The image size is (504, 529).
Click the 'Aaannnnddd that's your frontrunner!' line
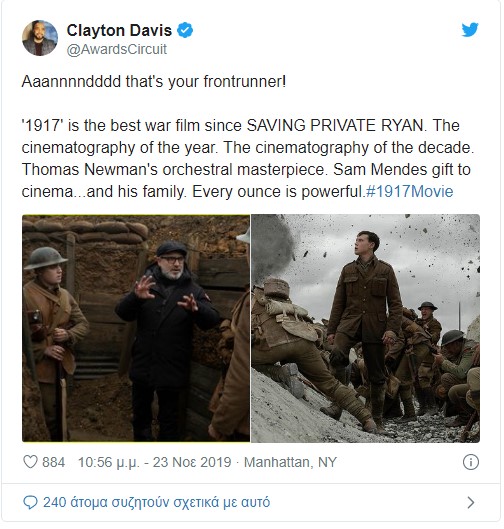(154, 82)
